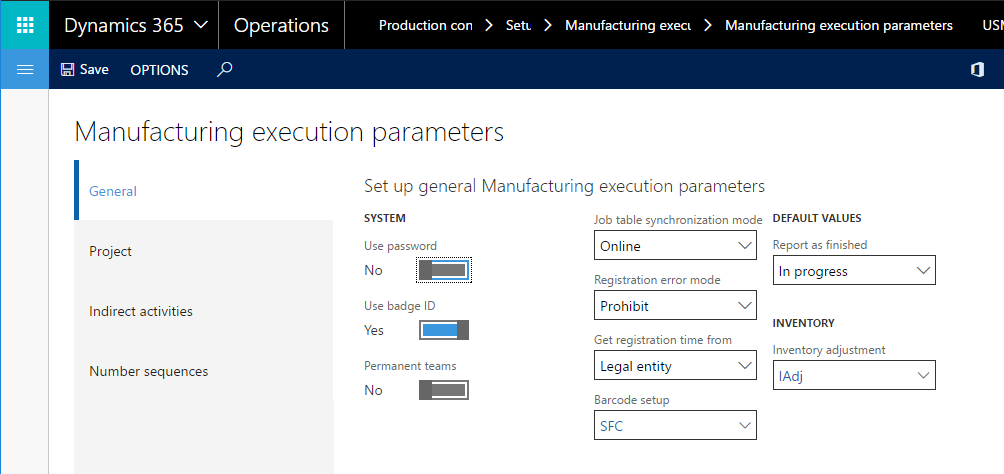Screen dimensions: 1004x474
Task: Click the Production control breadcrumb link
Action: (426, 26)
